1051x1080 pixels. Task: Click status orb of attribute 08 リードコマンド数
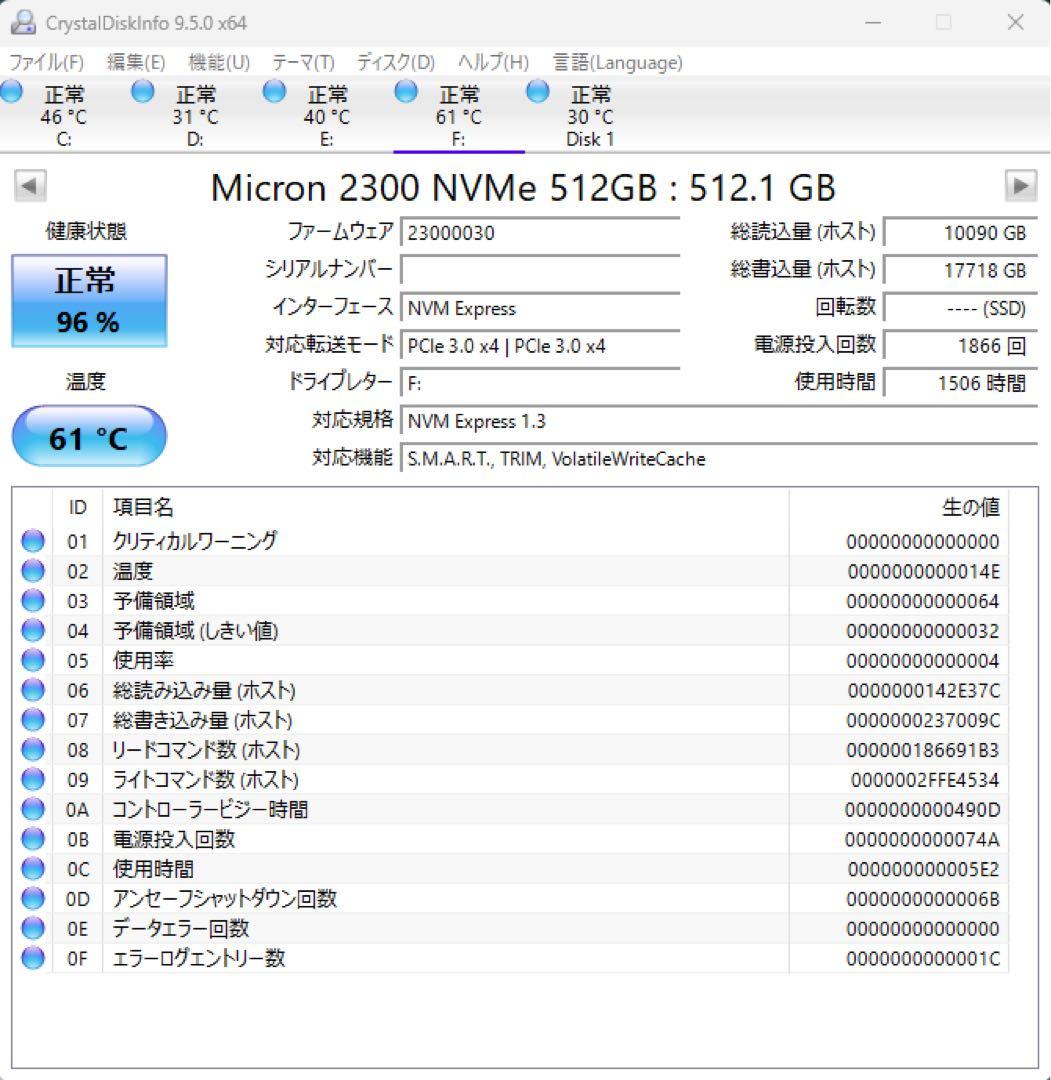tap(33, 749)
